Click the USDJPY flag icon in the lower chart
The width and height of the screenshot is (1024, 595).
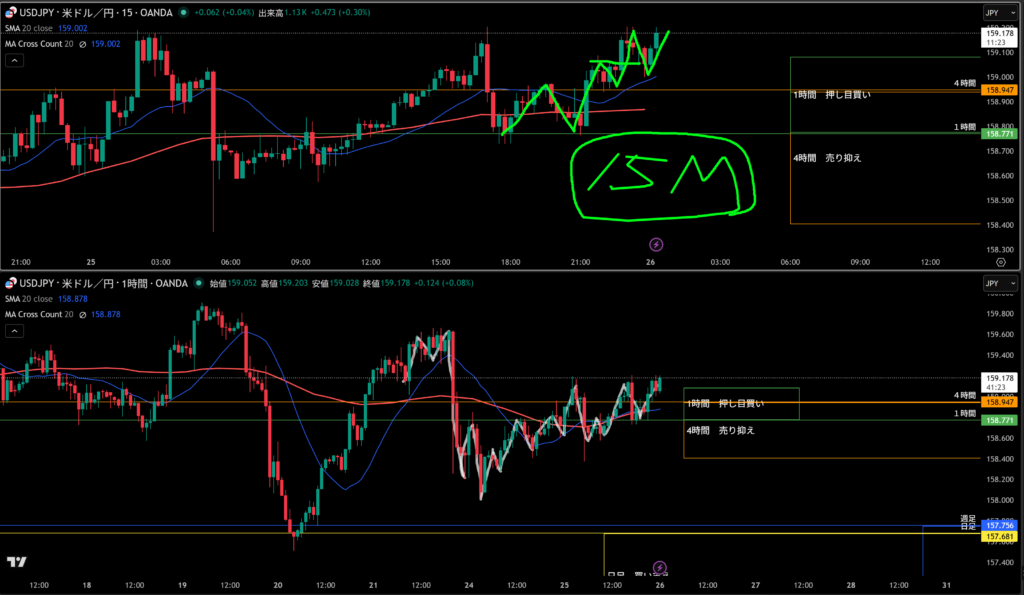point(12,283)
